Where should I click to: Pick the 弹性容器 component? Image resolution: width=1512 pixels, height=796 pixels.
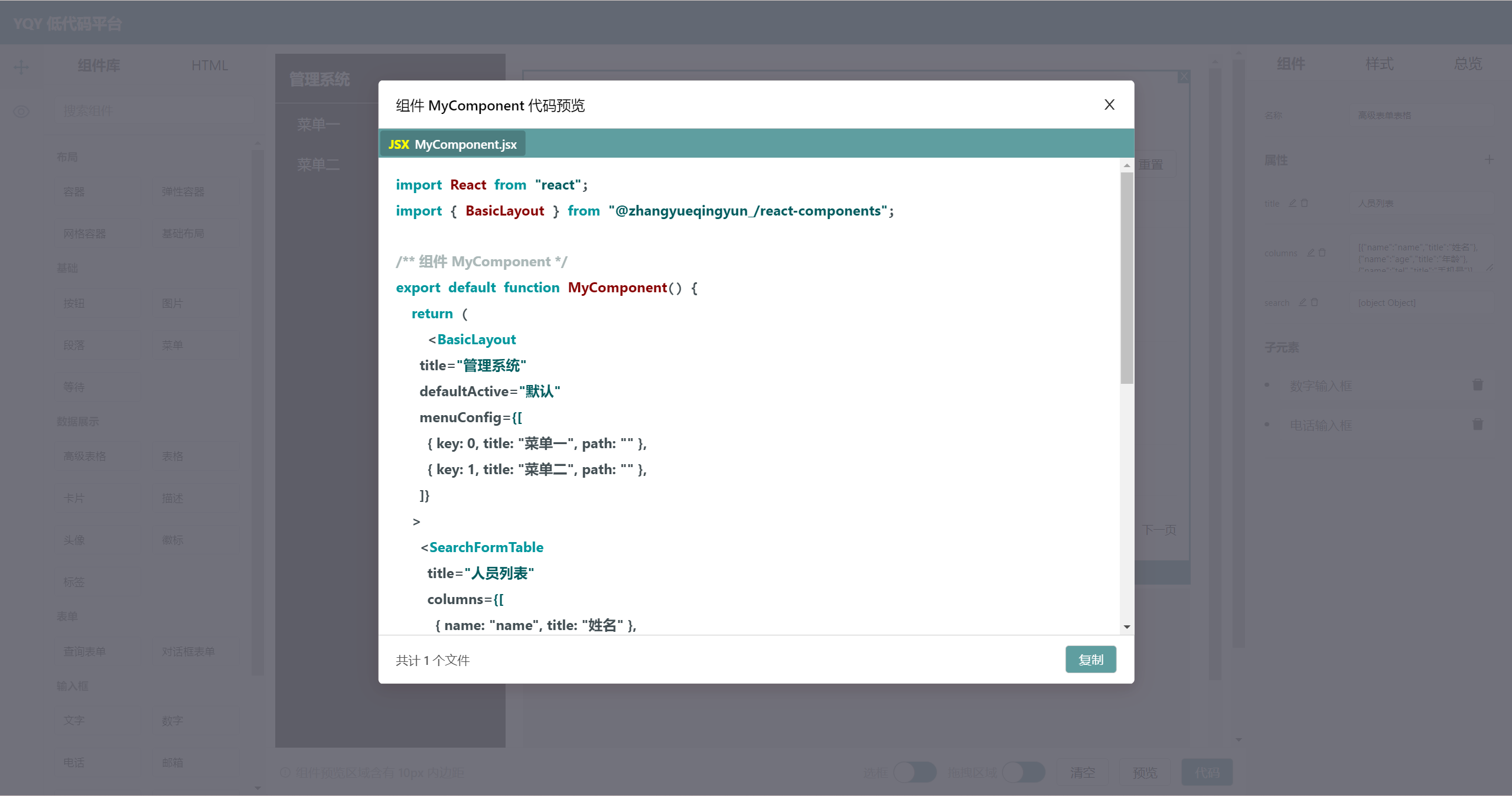pyautogui.click(x=195, y=192)
